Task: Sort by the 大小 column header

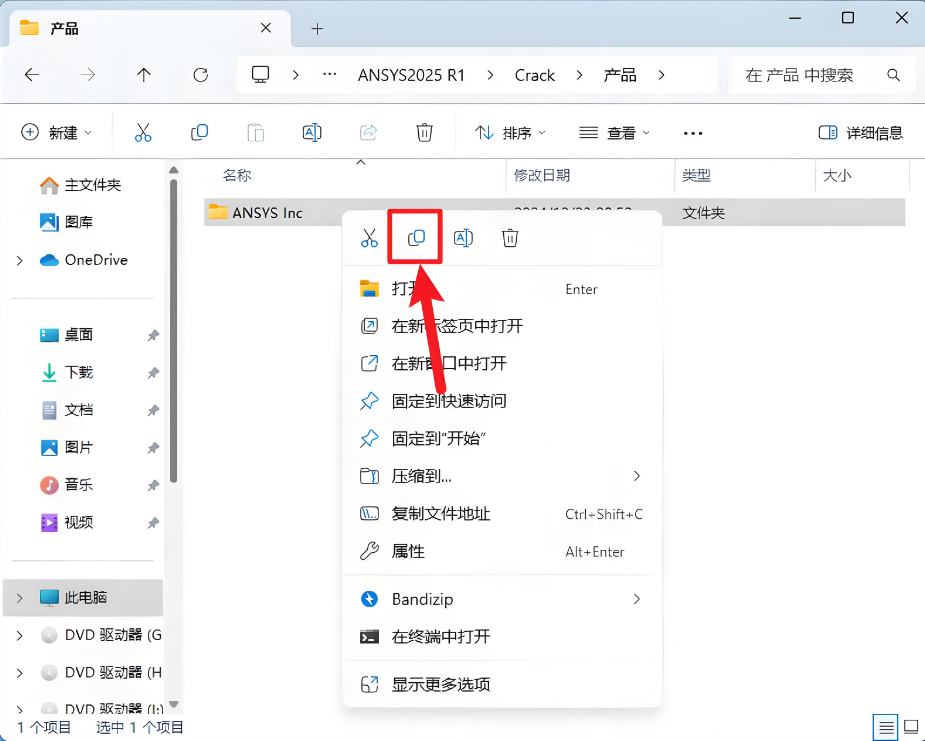Action: [x=861, y=175]
